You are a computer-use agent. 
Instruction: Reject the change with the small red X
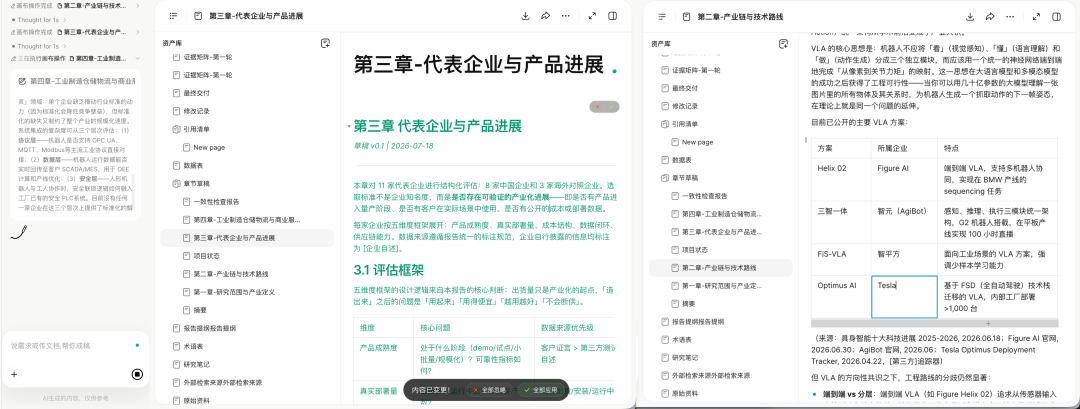pyautogui.click(x=597, y=107)
